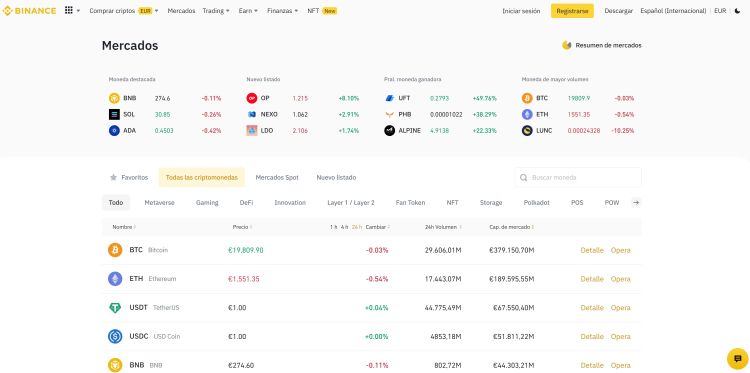Image resolution: width=750 pixels, height=373 pixels.
Task: Click Iniciar sesión link
Action: [x=521, y=11]
